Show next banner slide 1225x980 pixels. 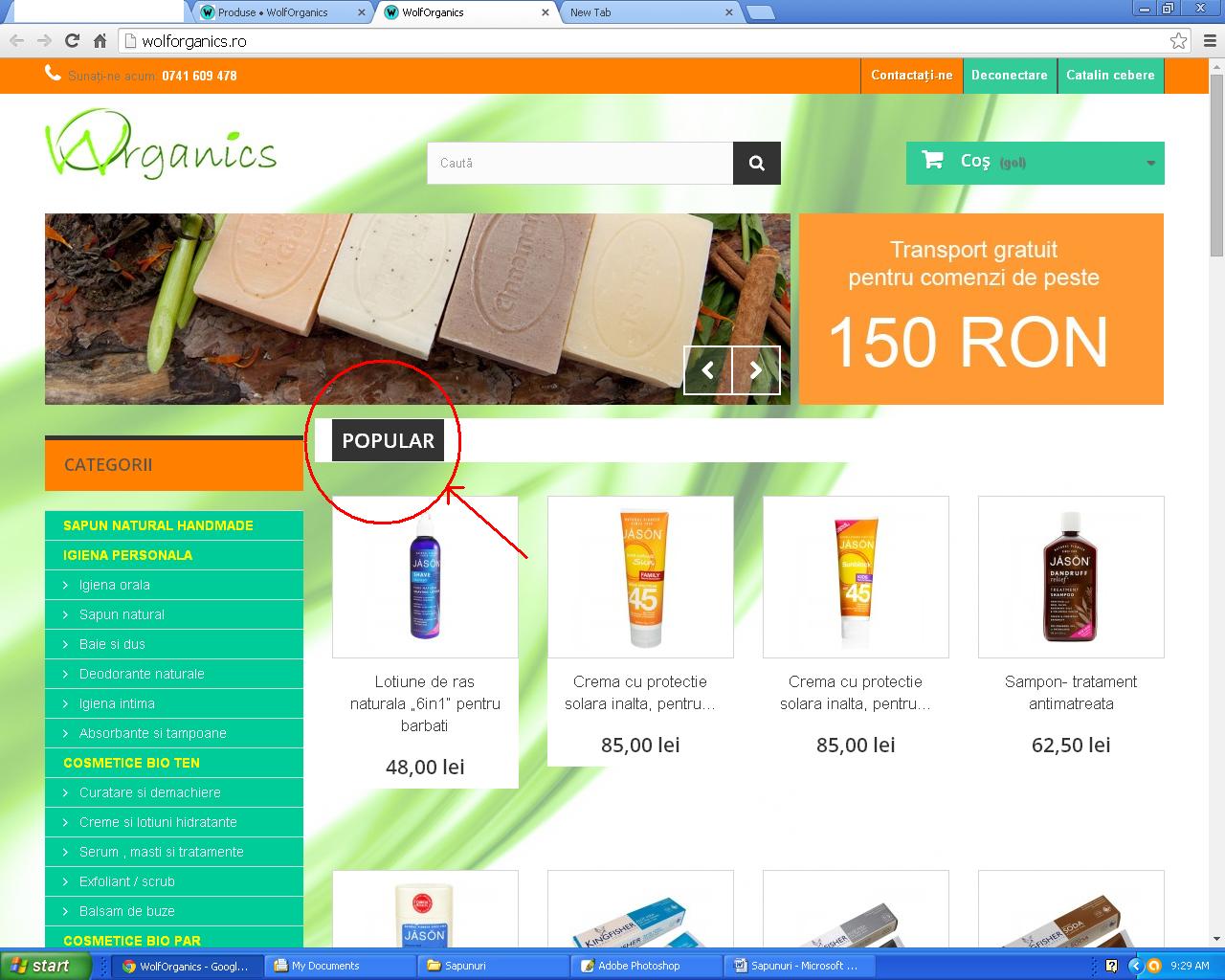point(756,370)
